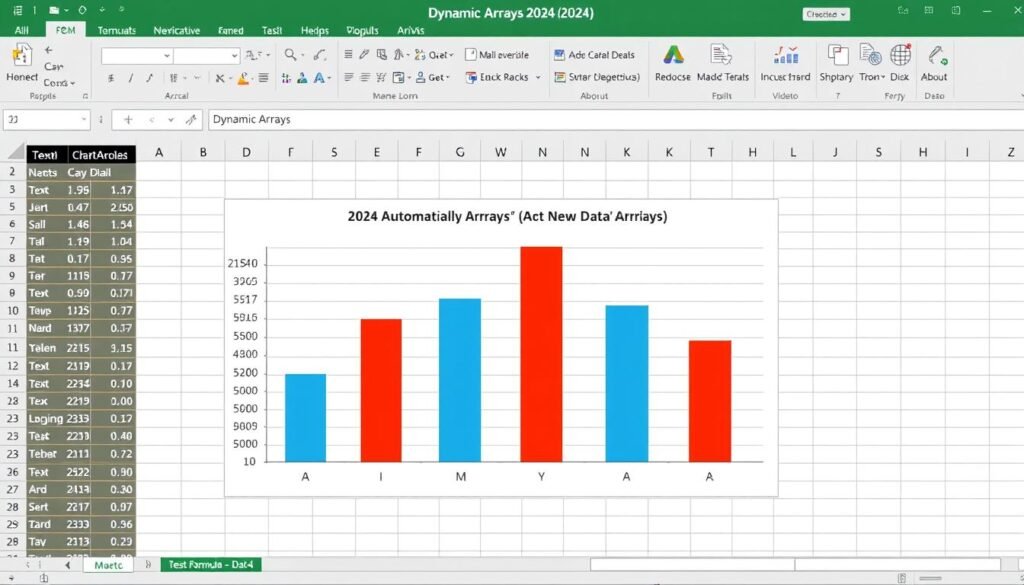Click the blue person icon beside A
Viewport: 1024px width, 585px height.
pyautogui.click(x=302, y=78)
